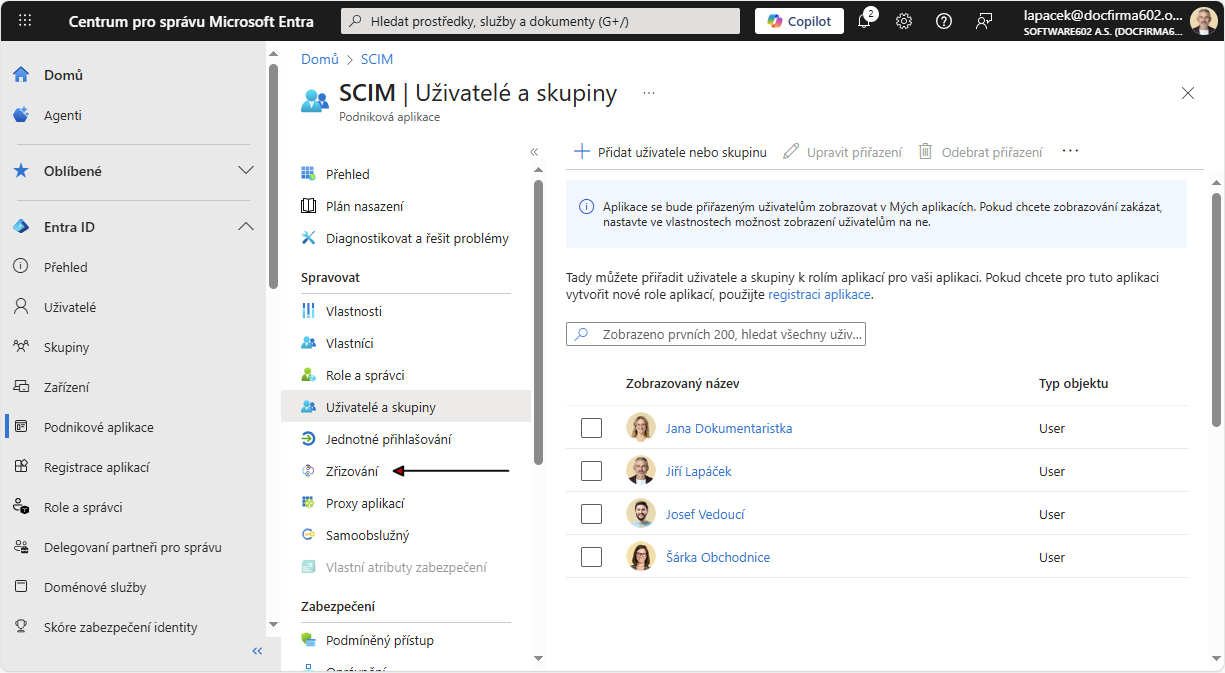Click the Podmíněný přístup icon
The height and width of the screenshot is (673, 1225).
[308, 640]
